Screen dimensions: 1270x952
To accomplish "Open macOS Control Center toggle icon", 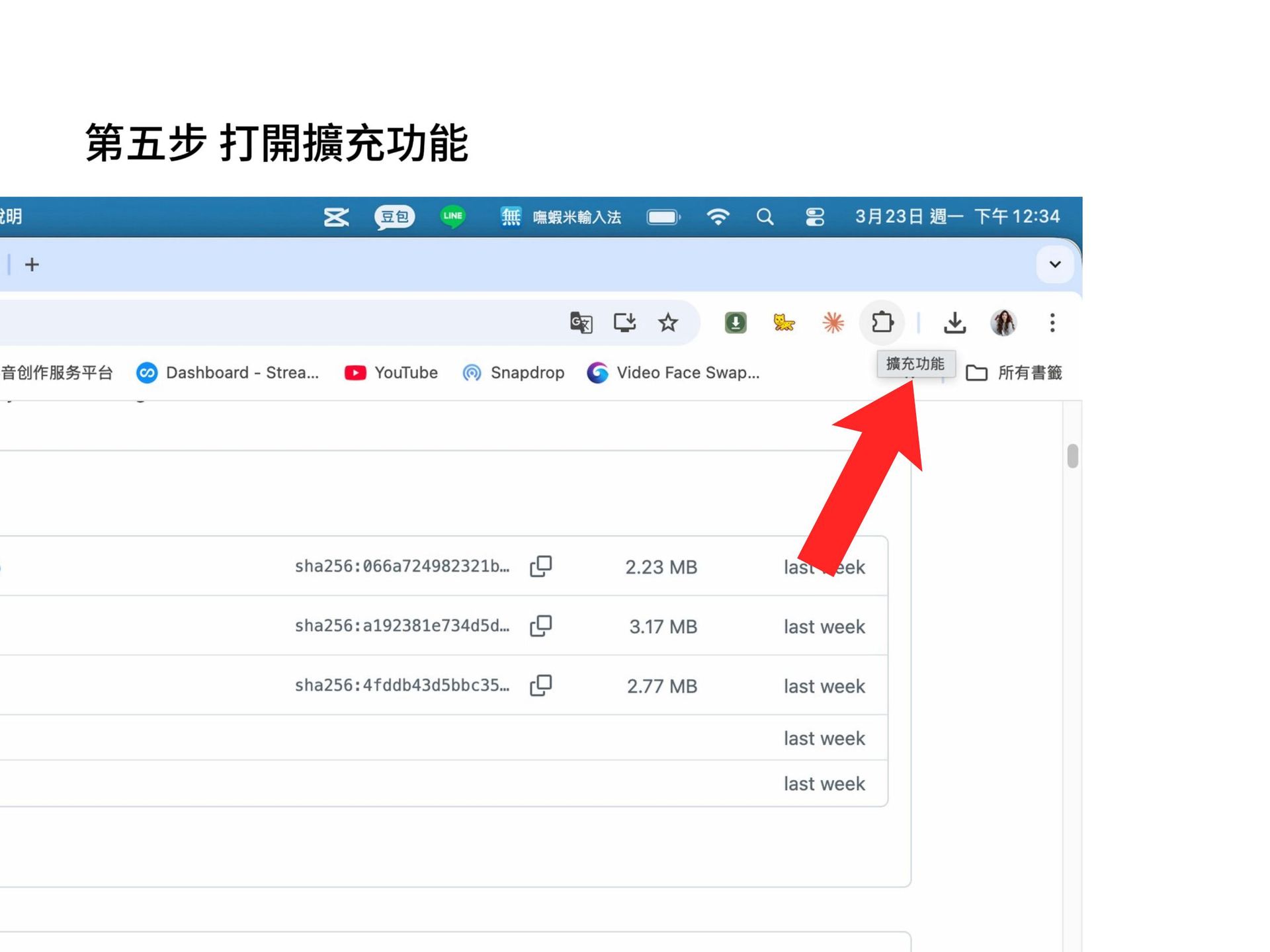I will click(815, 217).
